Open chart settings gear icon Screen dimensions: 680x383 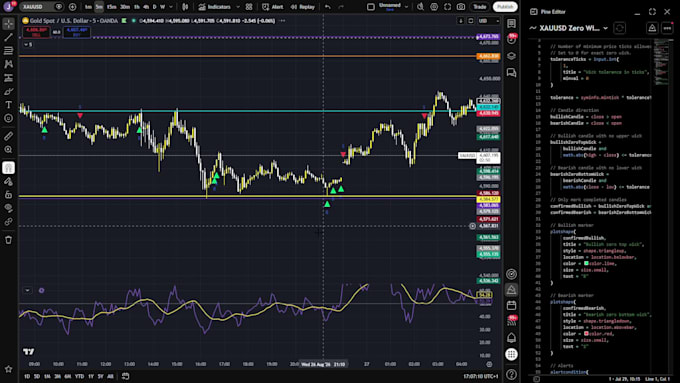(x=434, y=7)
